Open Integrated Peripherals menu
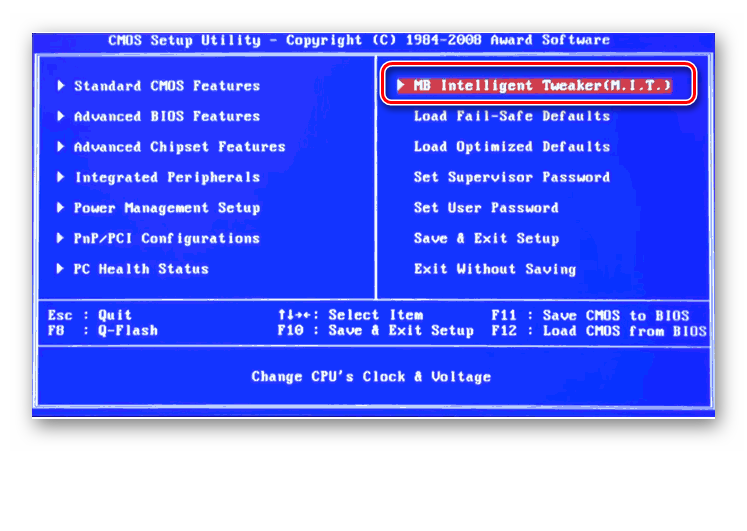 point(167,177)
